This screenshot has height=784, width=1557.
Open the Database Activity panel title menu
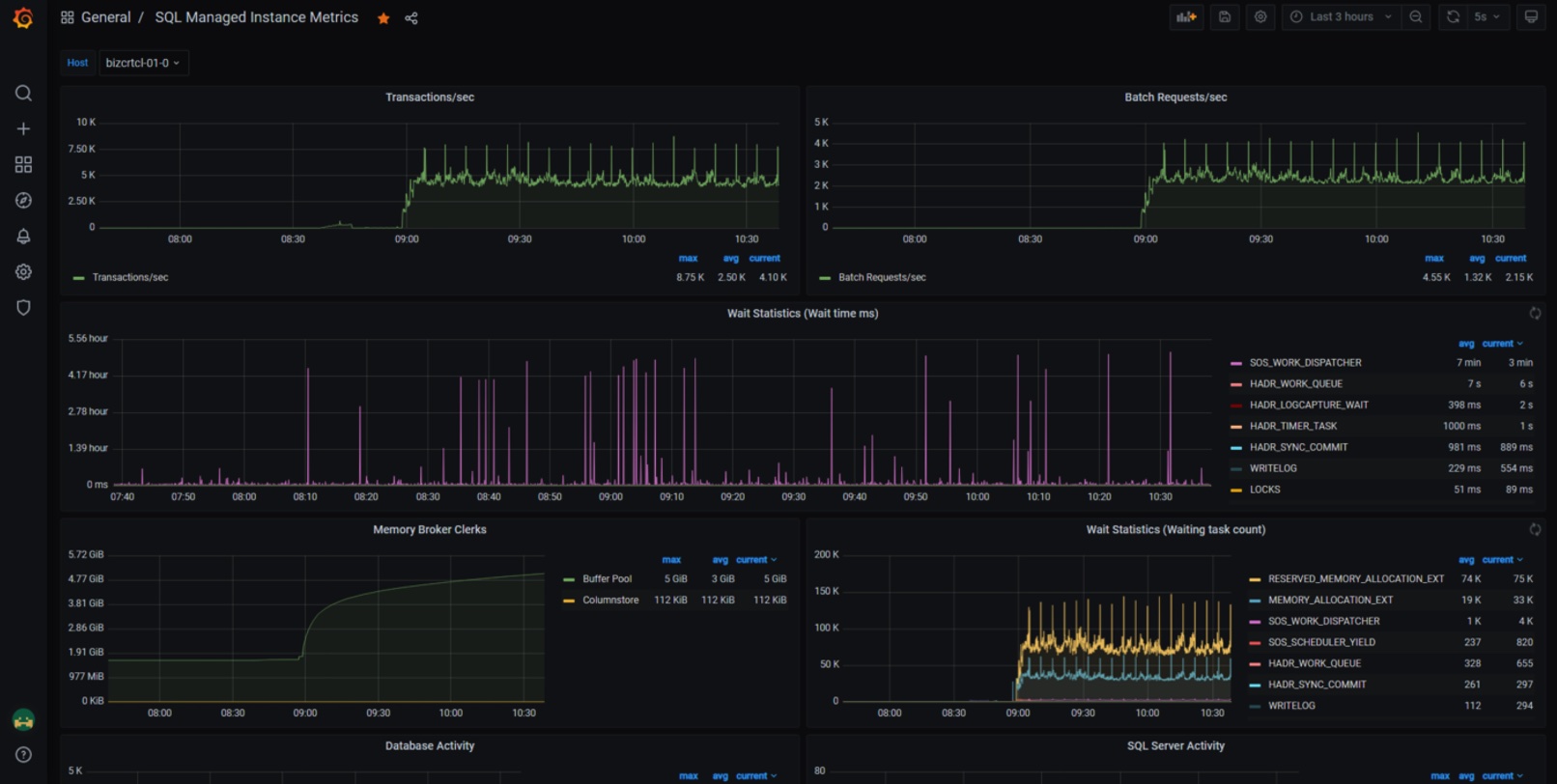tap(430, 746)
